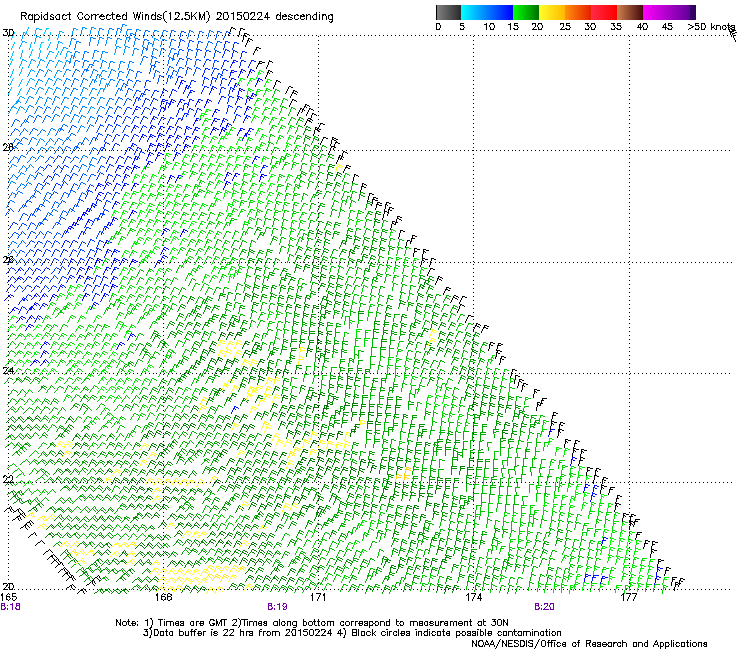Click the title 'Rapidscat Corrected Winds(12.5KM) 20150224 descending'
The width and height of the screenshot is (740, 650).
(177, 17)
